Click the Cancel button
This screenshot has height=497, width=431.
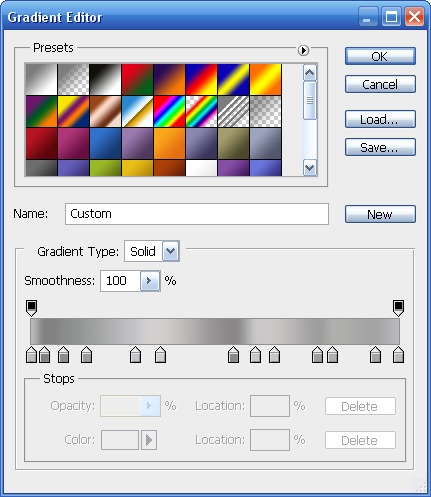click(x=380, y=84)
